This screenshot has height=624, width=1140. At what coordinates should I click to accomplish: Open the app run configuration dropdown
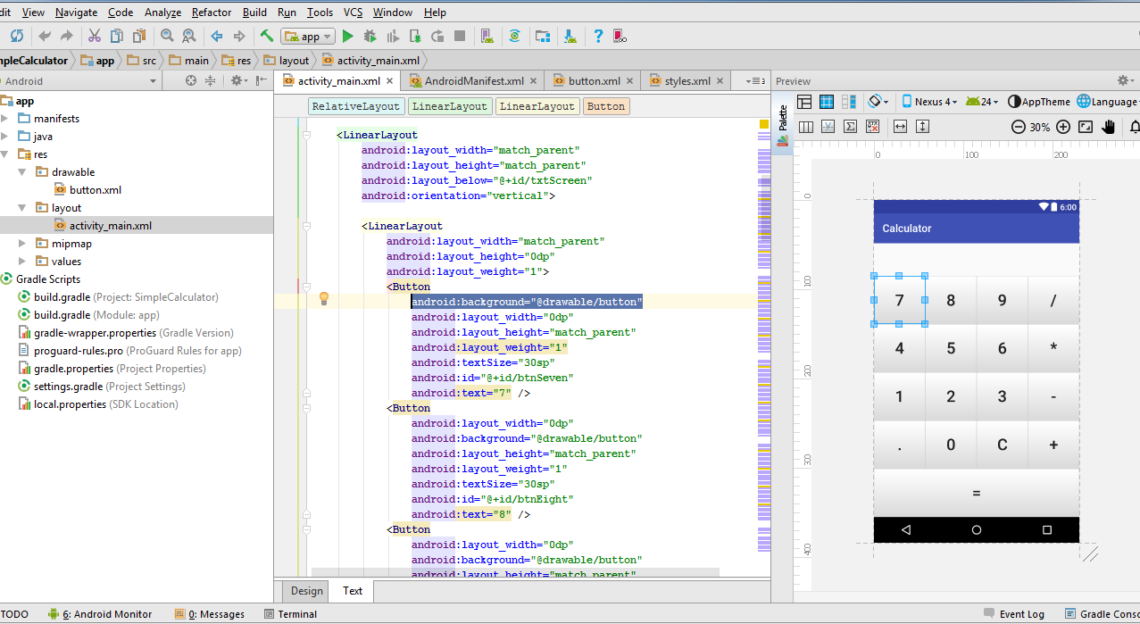pos(308,36)
